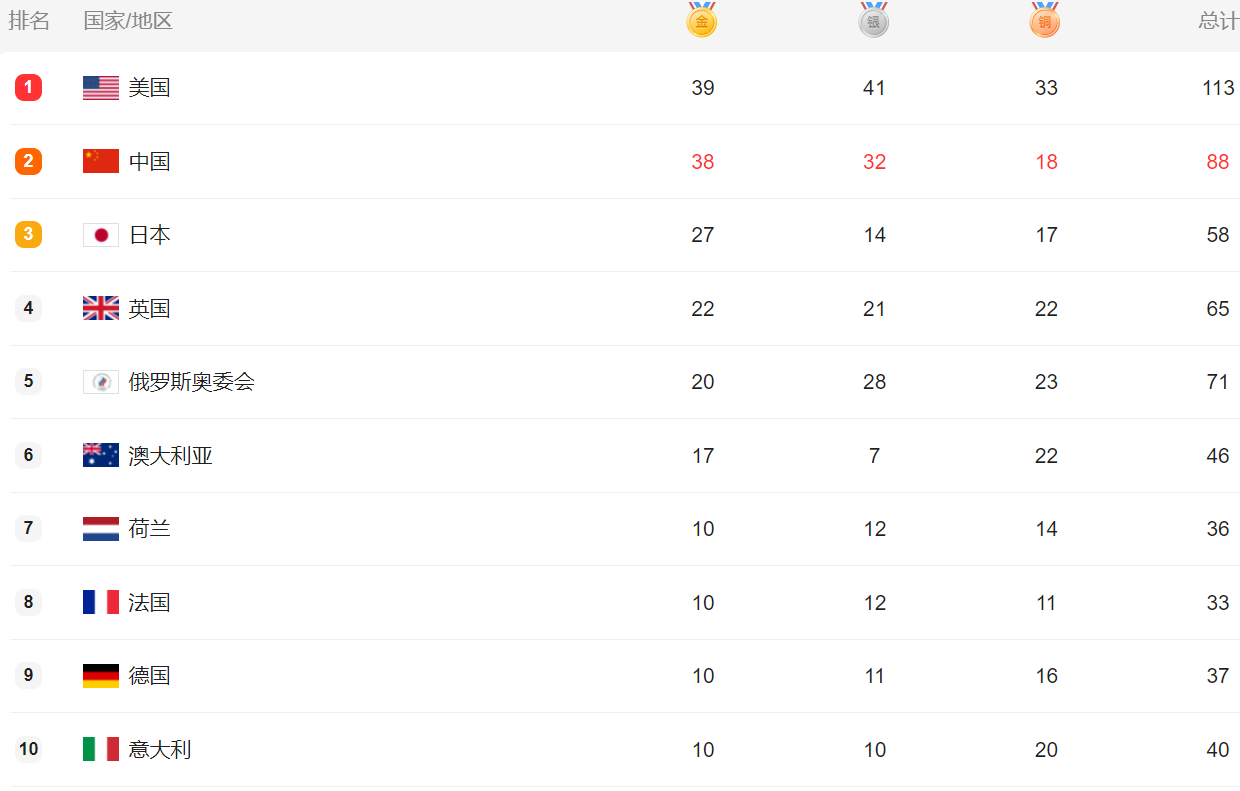Click the Japan flag icon

101,235
